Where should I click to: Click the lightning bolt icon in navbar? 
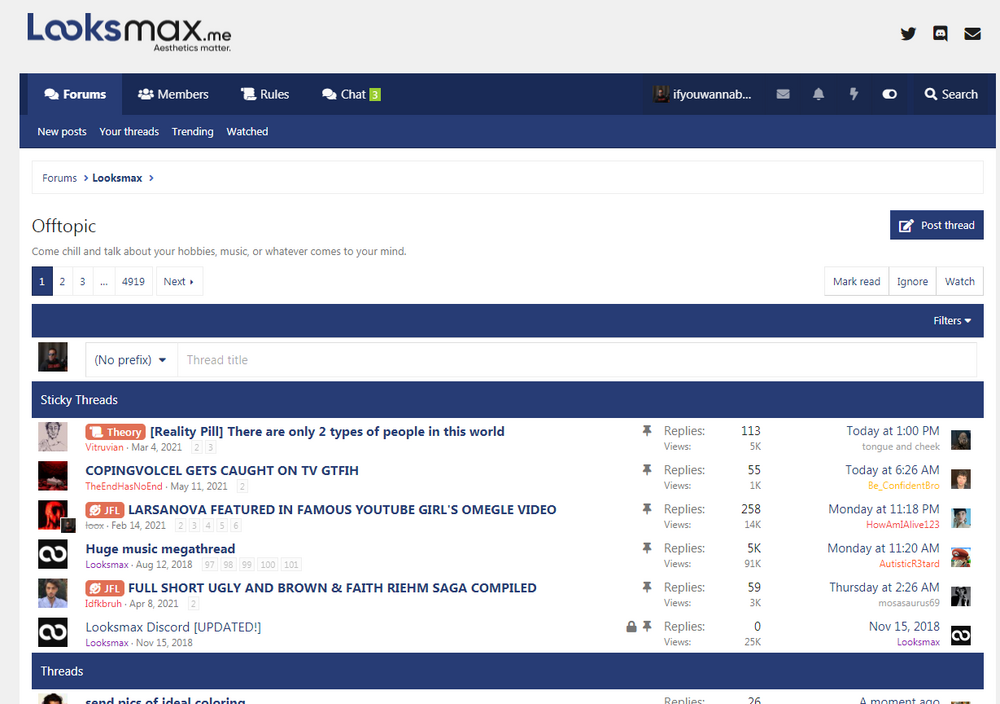pos(853,94)
